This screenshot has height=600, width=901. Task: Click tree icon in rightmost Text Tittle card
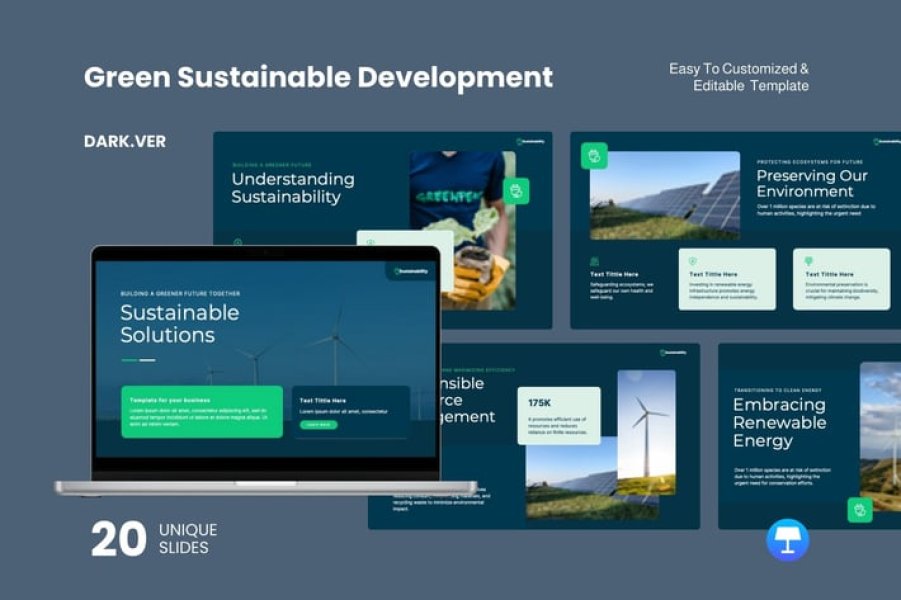[x=809, y=261]
